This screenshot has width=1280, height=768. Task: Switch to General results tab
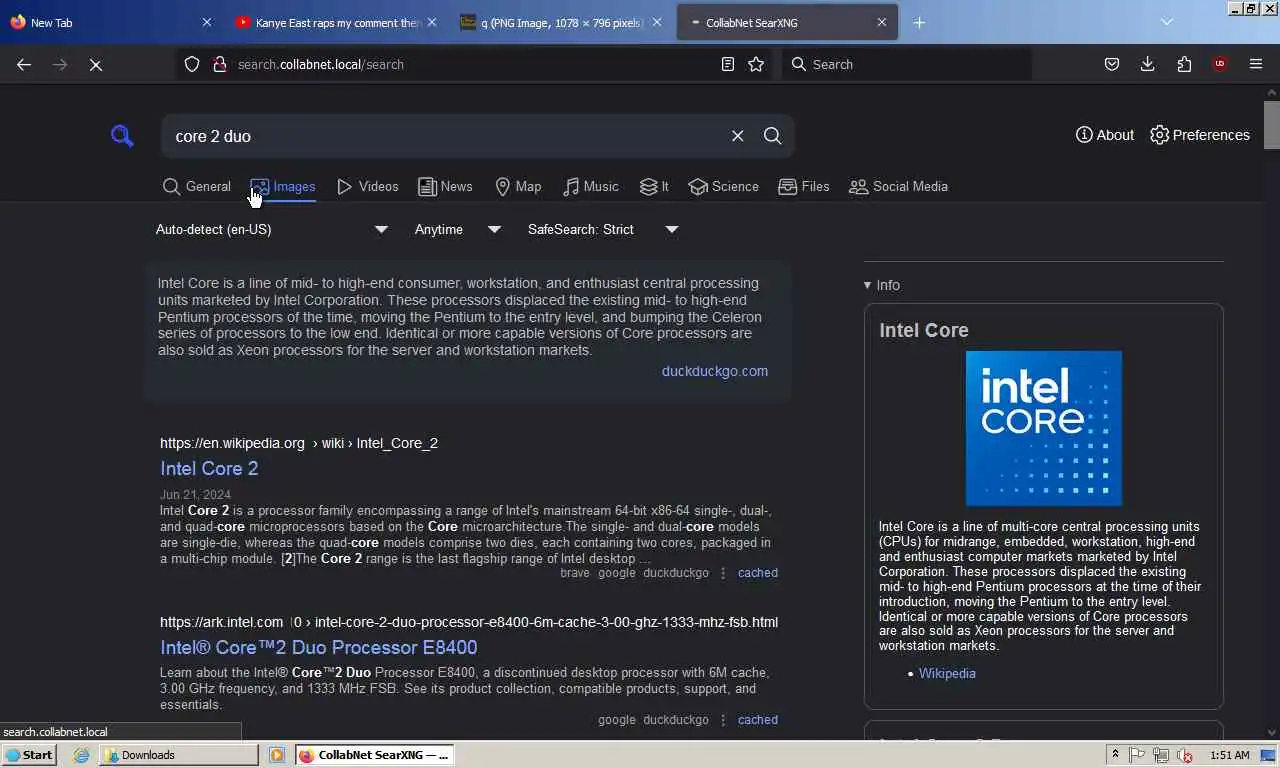pyautogui.click(x=196, y=186)
